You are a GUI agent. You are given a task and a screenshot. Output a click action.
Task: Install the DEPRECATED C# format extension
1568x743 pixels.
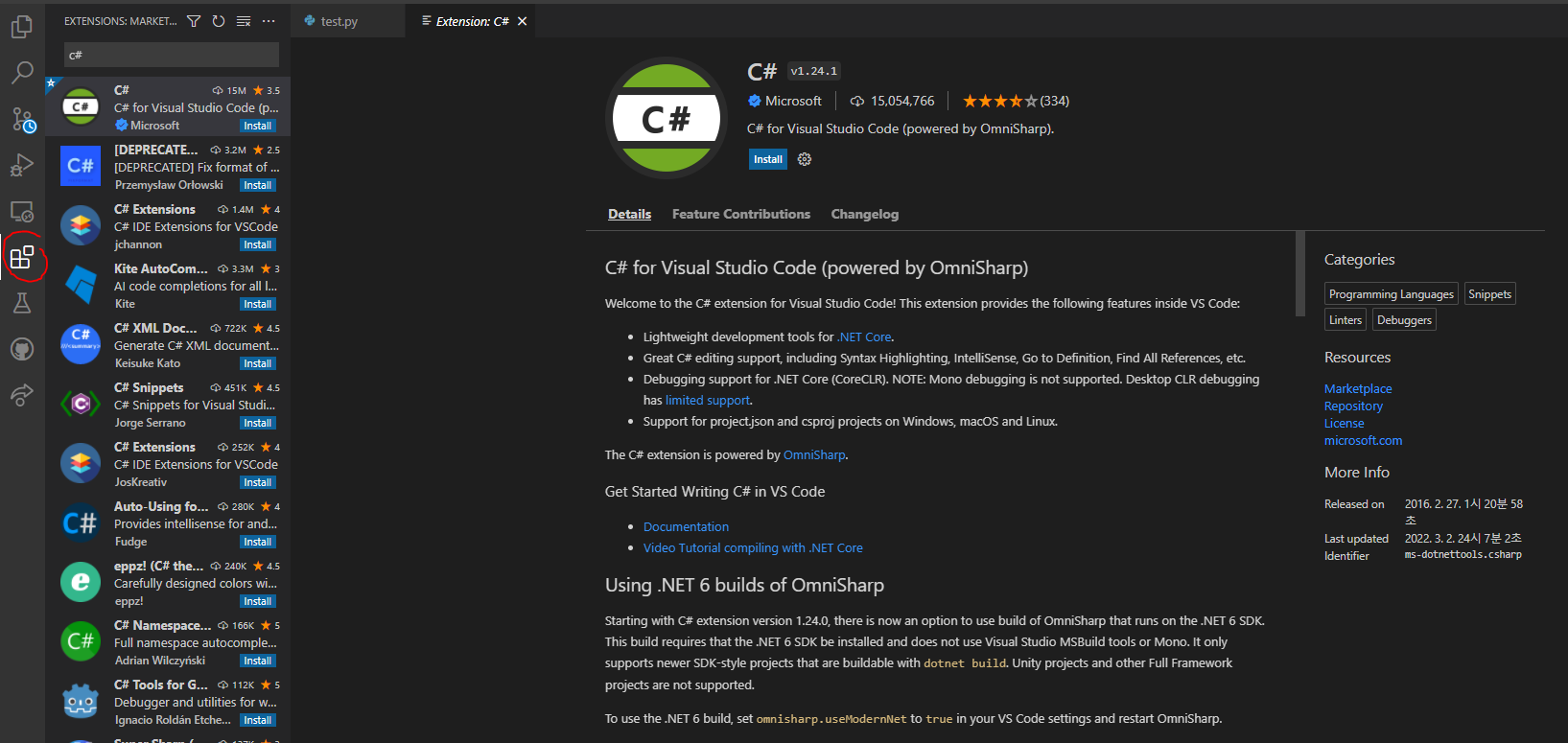point(257,185)
